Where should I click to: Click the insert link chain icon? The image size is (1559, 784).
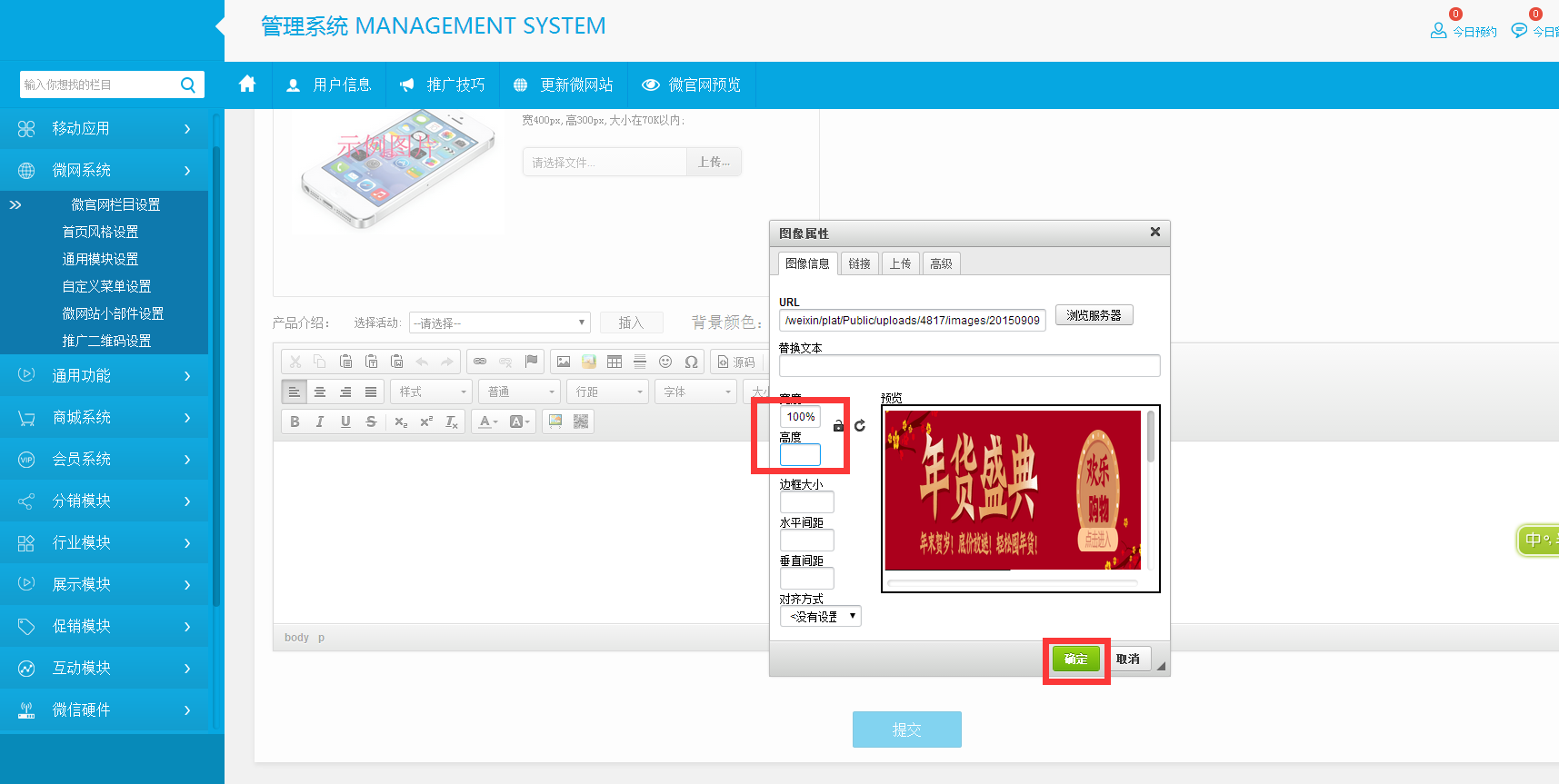(x=480, y=362)
